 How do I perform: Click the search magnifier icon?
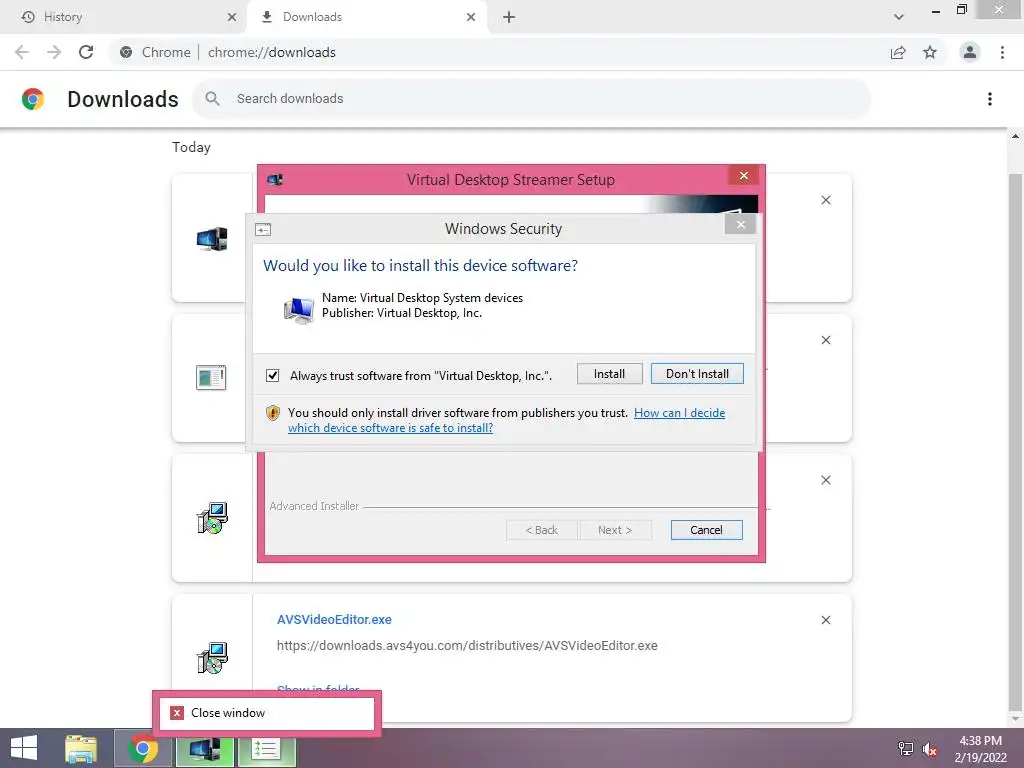coord(212,99)
